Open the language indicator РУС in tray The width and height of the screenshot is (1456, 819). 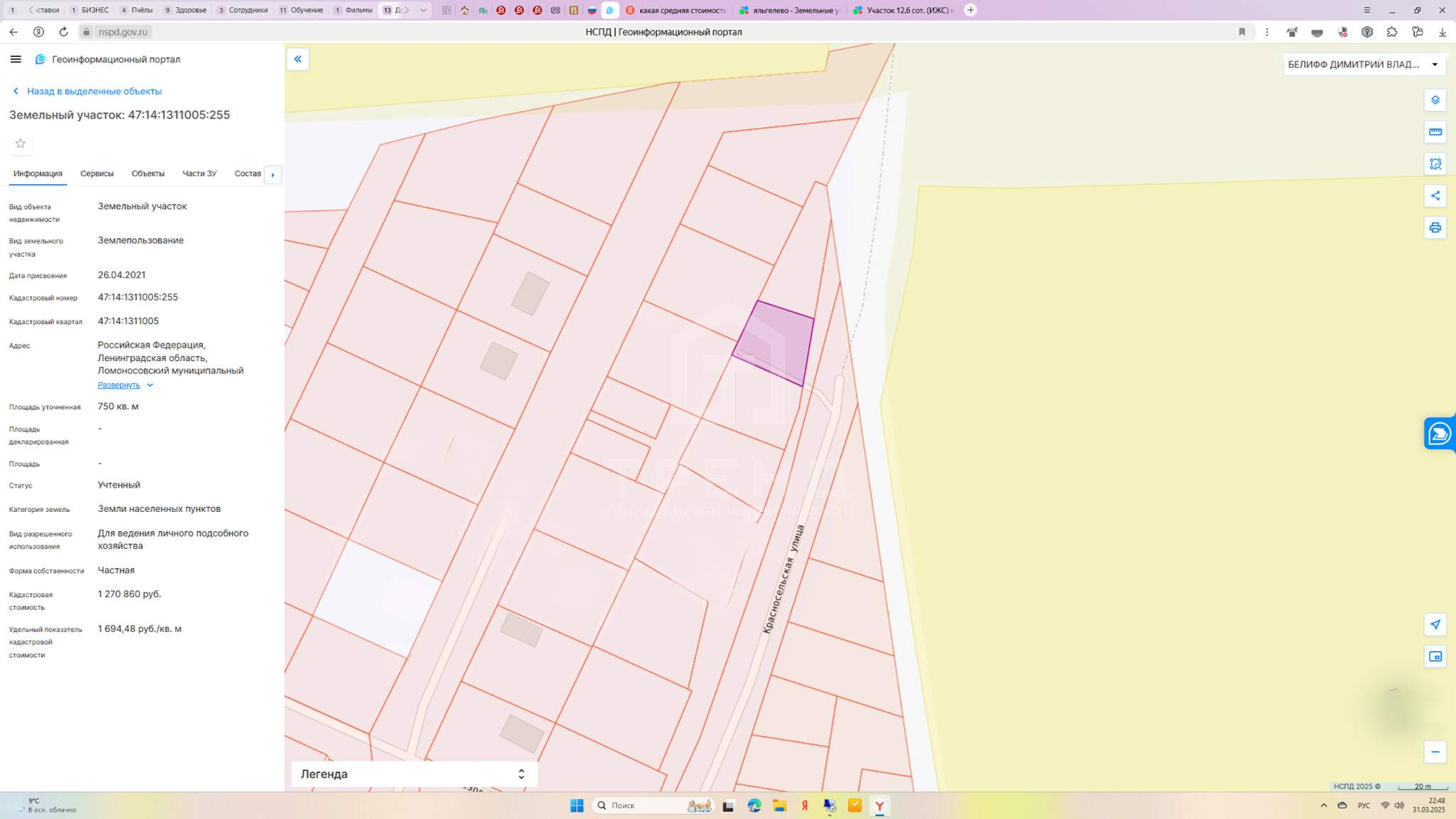coord(1364,805)
